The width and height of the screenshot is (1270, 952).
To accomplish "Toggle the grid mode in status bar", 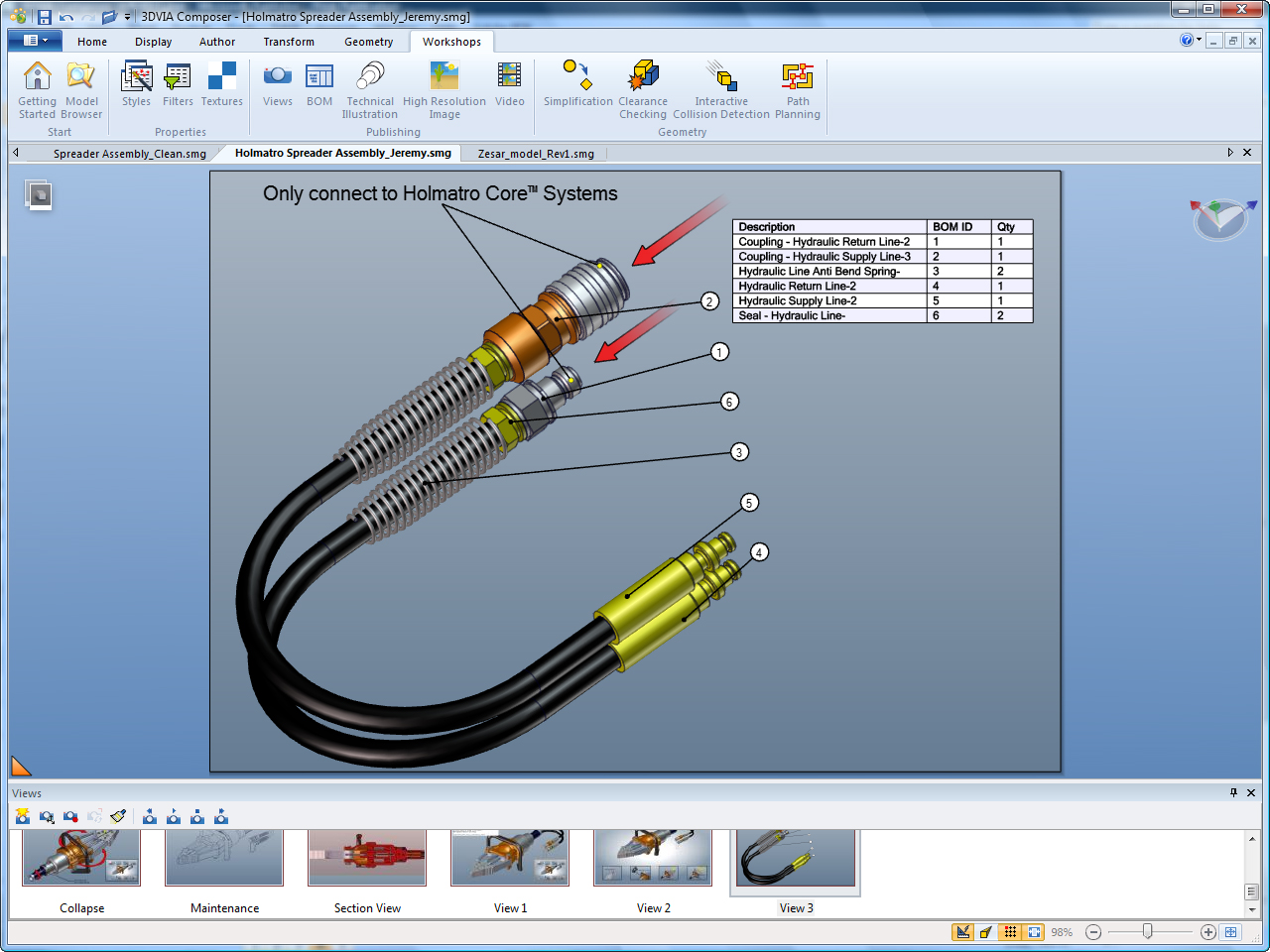I will (1010, 932).
